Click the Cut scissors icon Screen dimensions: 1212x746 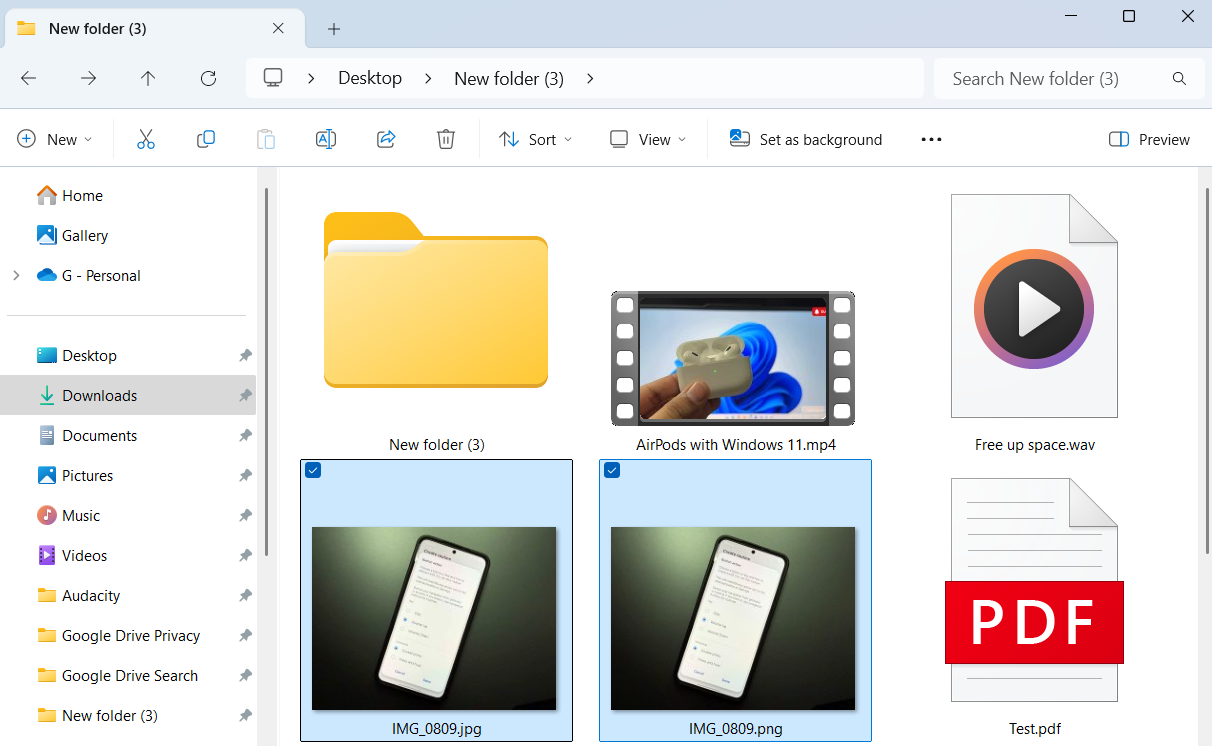[146, 139]
